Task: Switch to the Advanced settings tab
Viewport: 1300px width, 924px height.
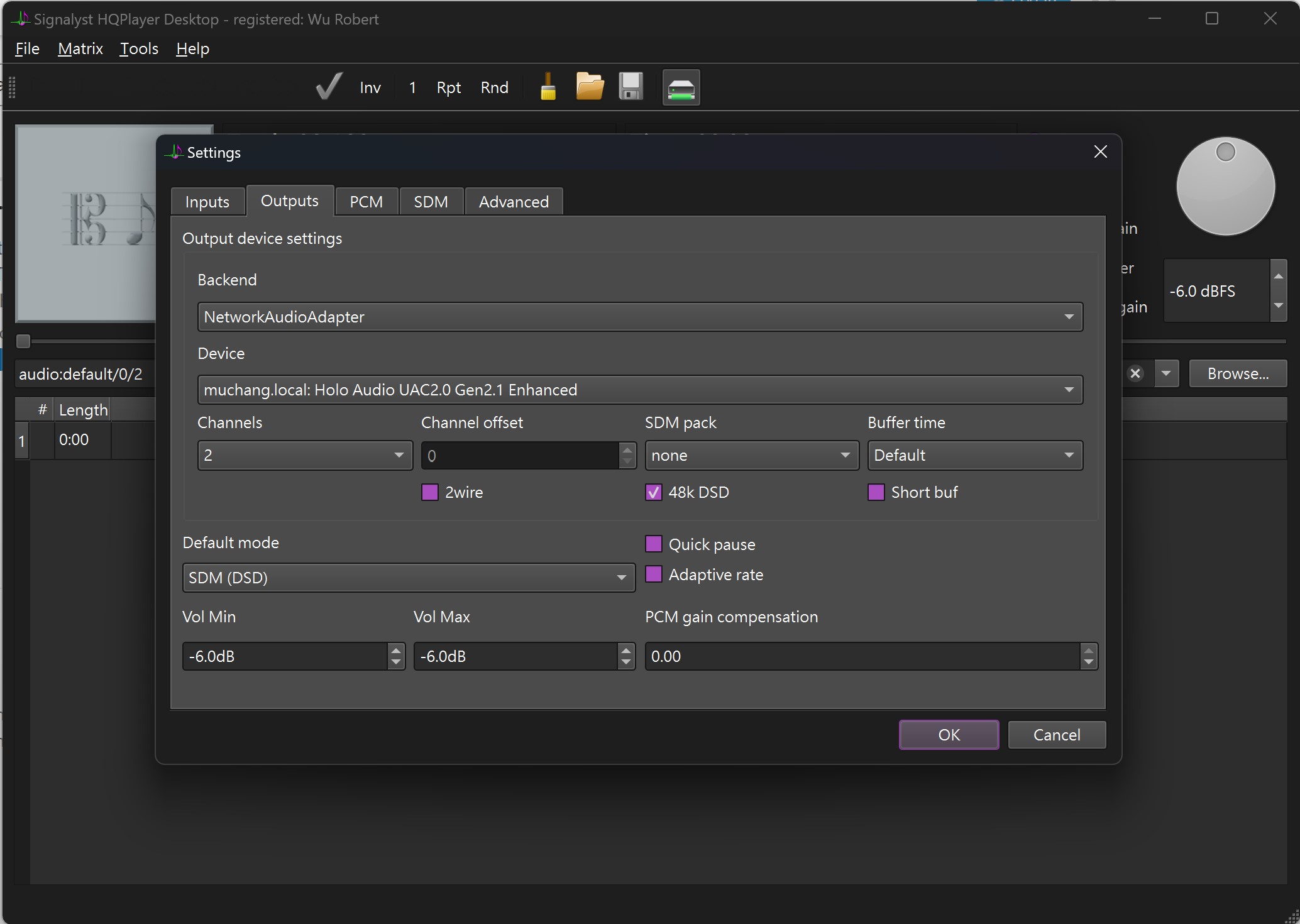Action: [514, 202]
